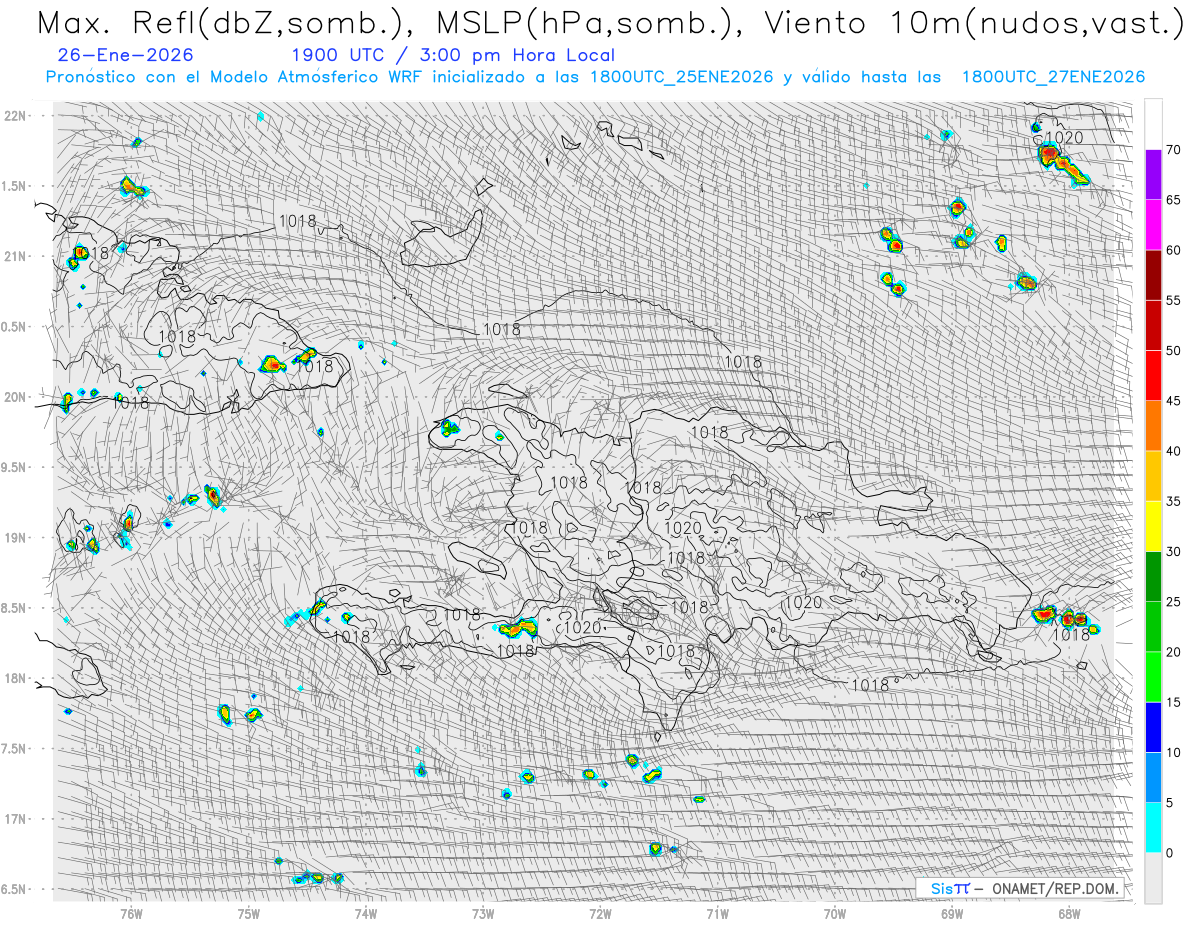1200x927 pixels.
Task: Select the colorbar value '35'
Action: pos(1174,501)
